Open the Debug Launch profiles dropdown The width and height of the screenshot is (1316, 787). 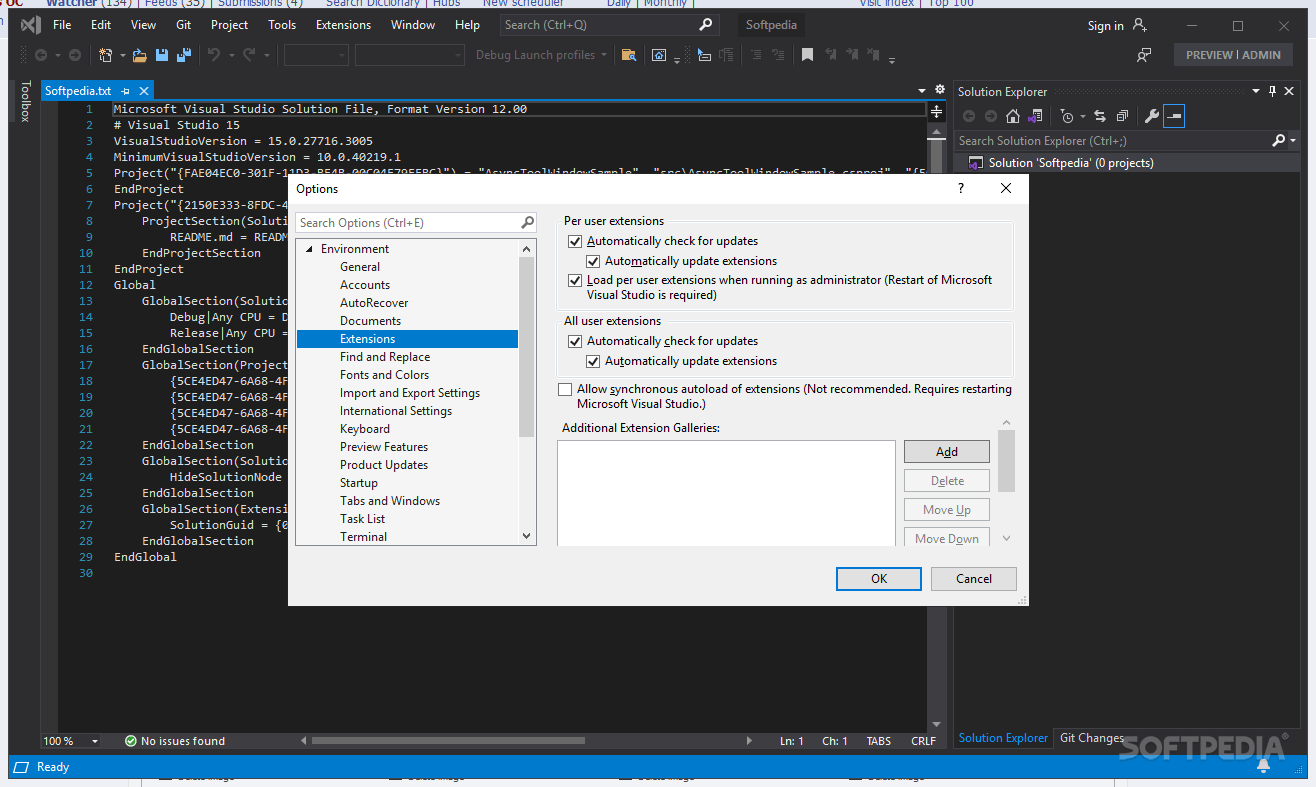[x=541, y=55]
